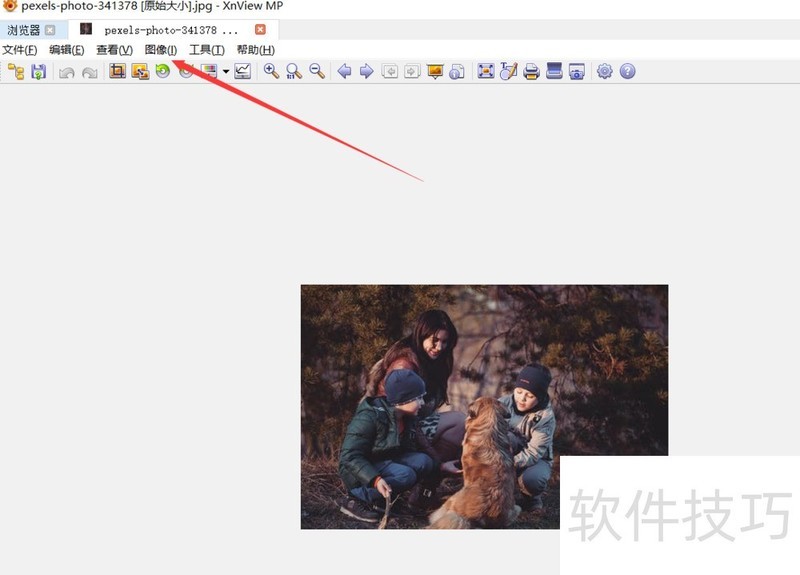Zoom out with the minus magnifier
This screenshot has height=575, width=800.
317,71
